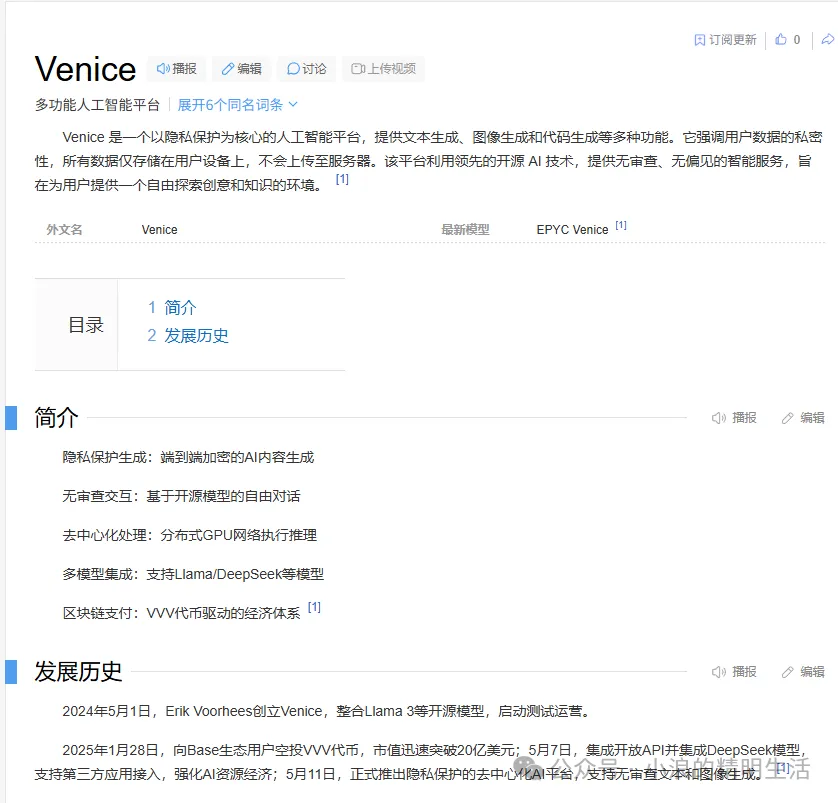Click the 播报 speaker button next to Venice title
The height and width of the screenshot is (803, 838).
coord(176,69)
